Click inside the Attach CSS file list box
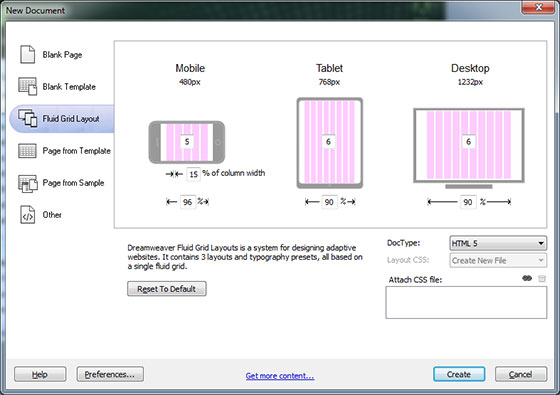Image resolution: width=560 pixels, height=395 pixels. 466,302
